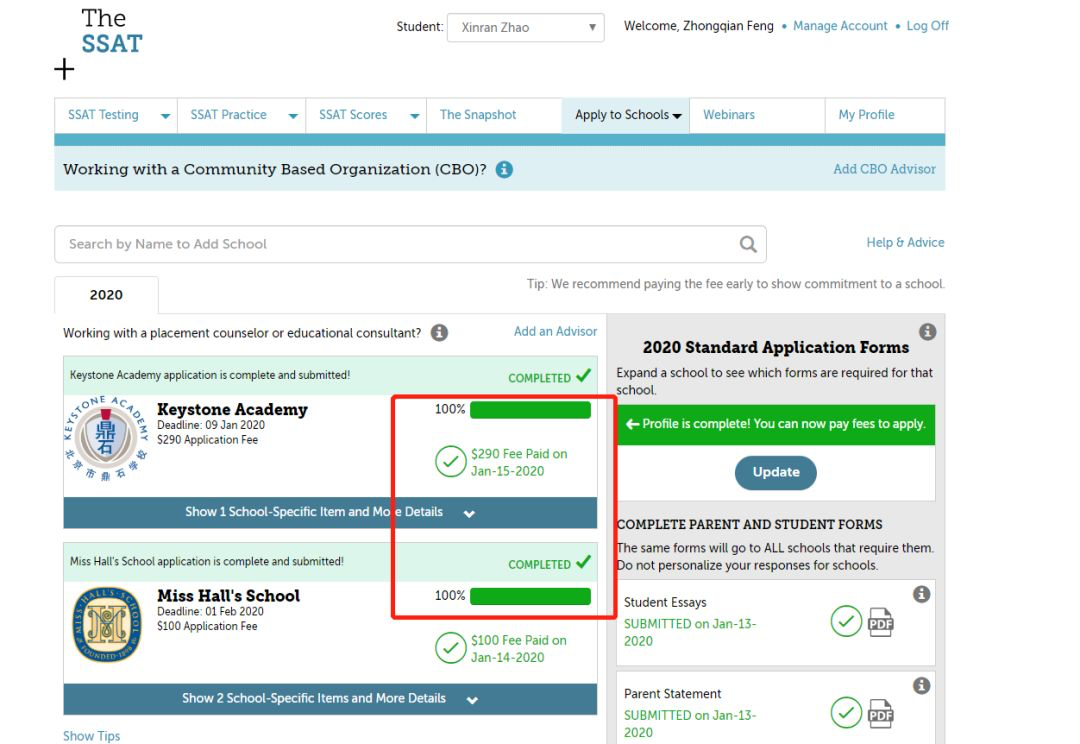Viewport: 1080px width, 744px height.
Task: Click info icon next to placement counselor question
Action: [x=439, y=333]
